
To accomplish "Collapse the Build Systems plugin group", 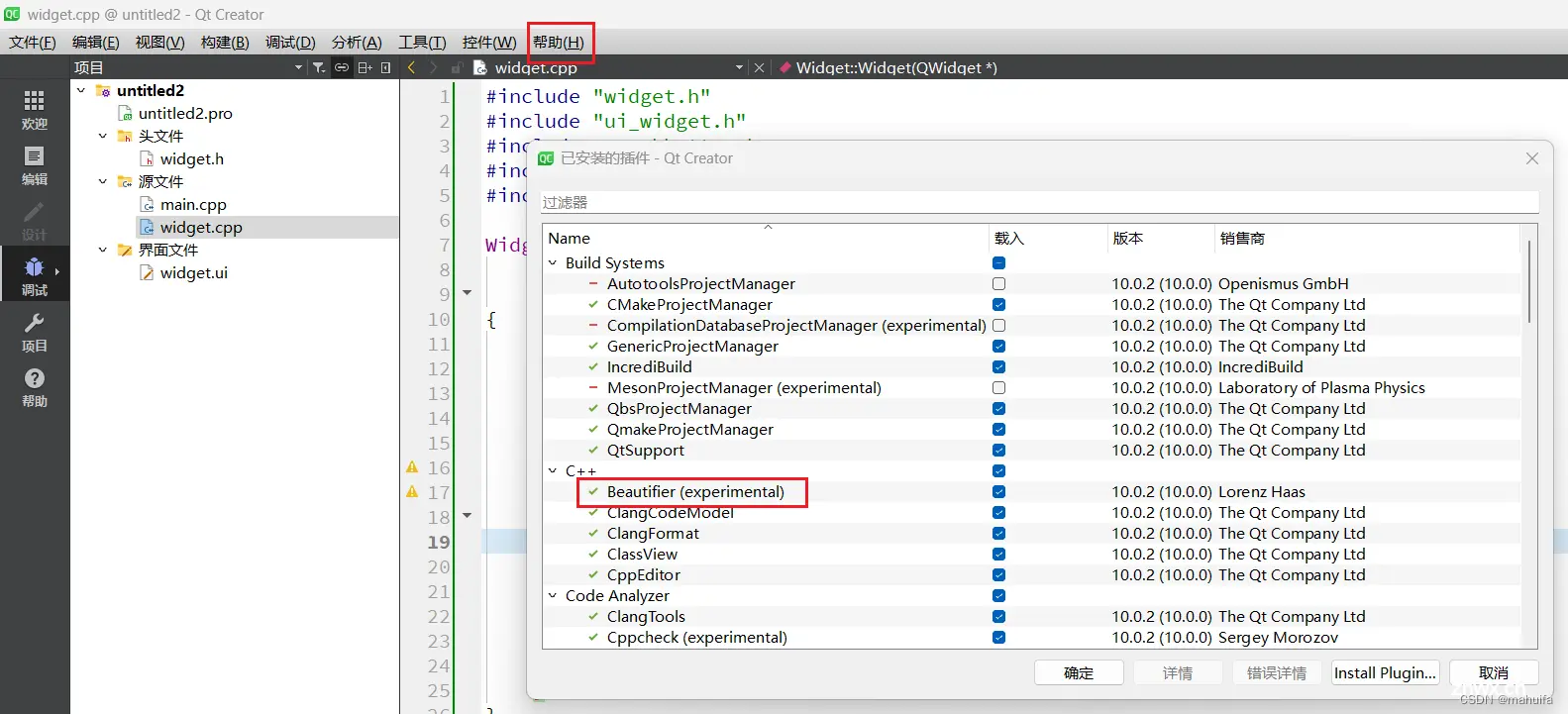I will (553, 262).
